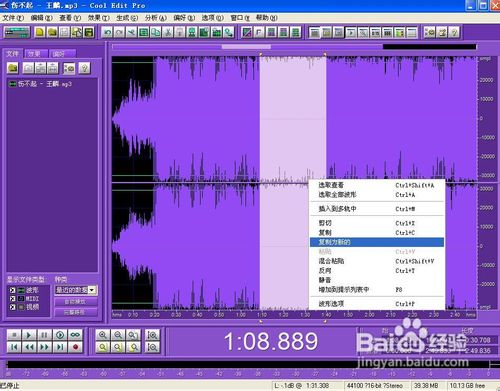Click the auto-play button below the dropdown
Viewport: 500px width, 391px height.
coord(76,302)
